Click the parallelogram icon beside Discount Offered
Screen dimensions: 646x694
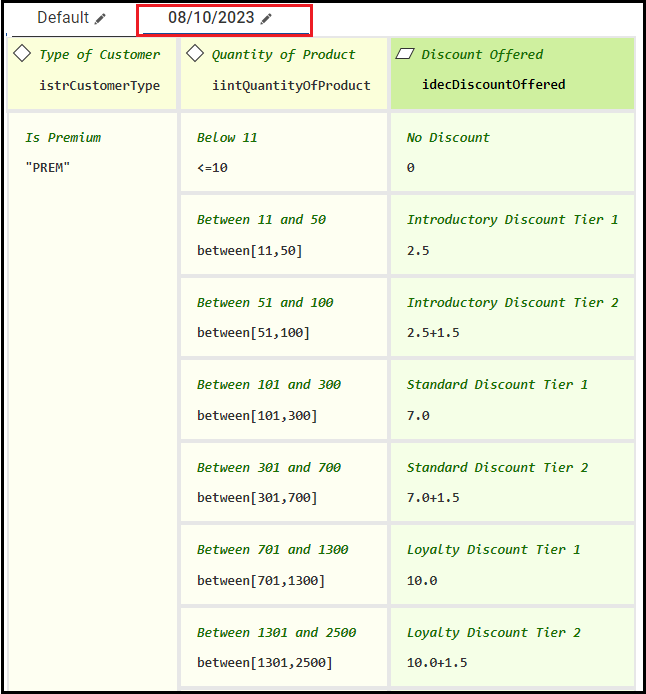click(405, 54)
